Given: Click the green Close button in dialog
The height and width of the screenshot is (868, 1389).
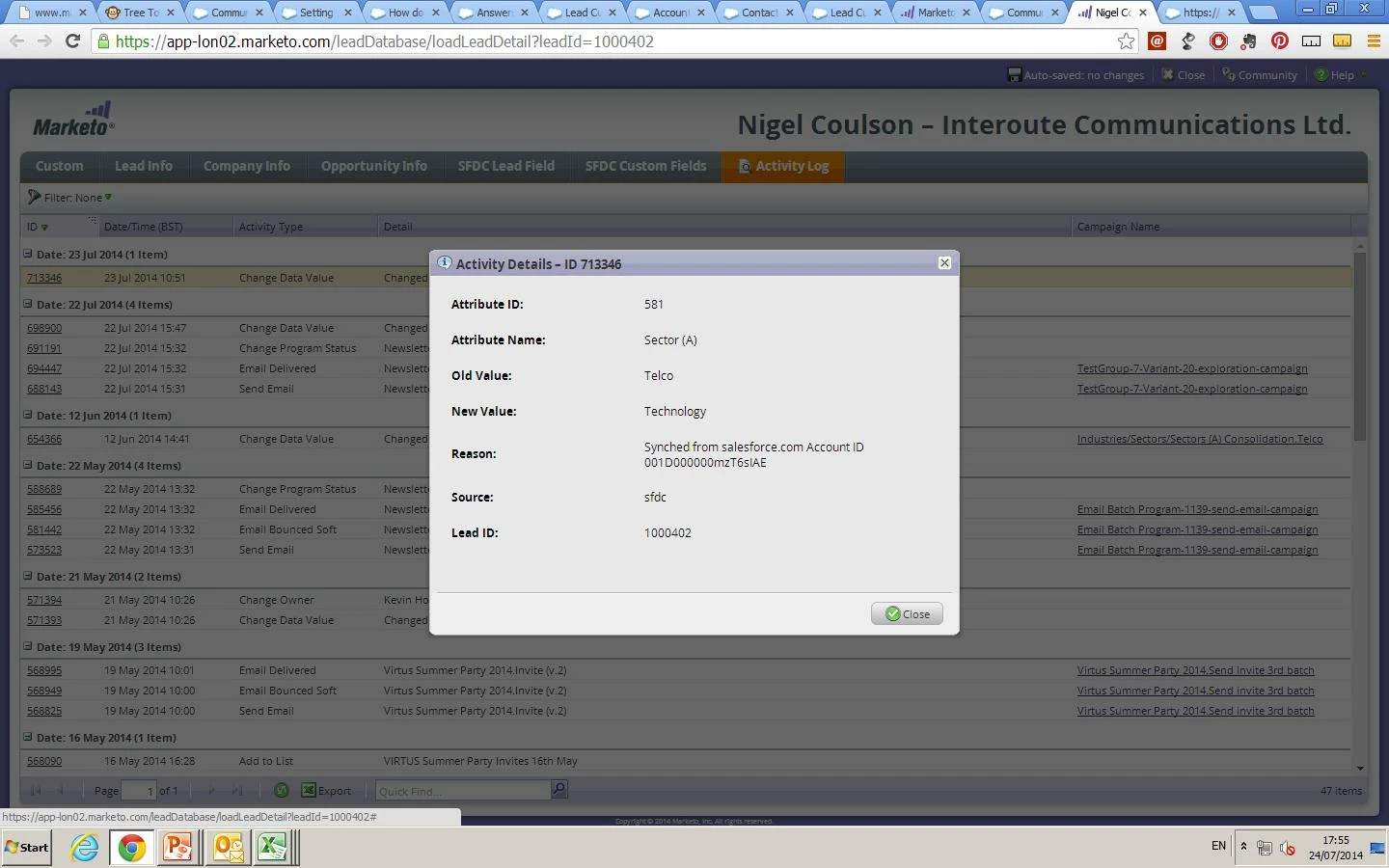Looking at the screenshot, I should (907, 613).
